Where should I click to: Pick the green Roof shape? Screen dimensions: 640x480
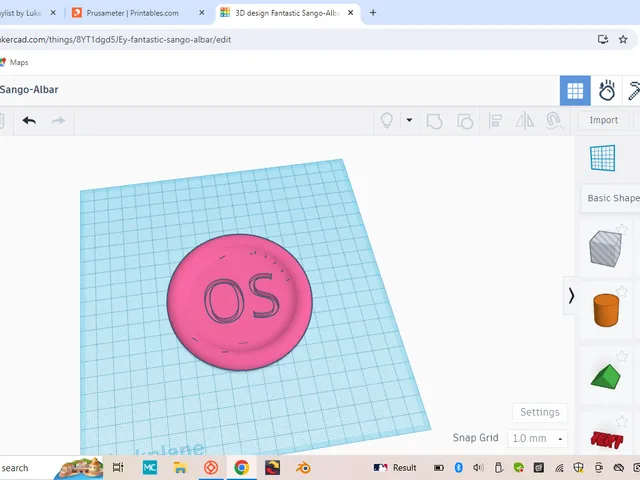[x=606, y=376]
